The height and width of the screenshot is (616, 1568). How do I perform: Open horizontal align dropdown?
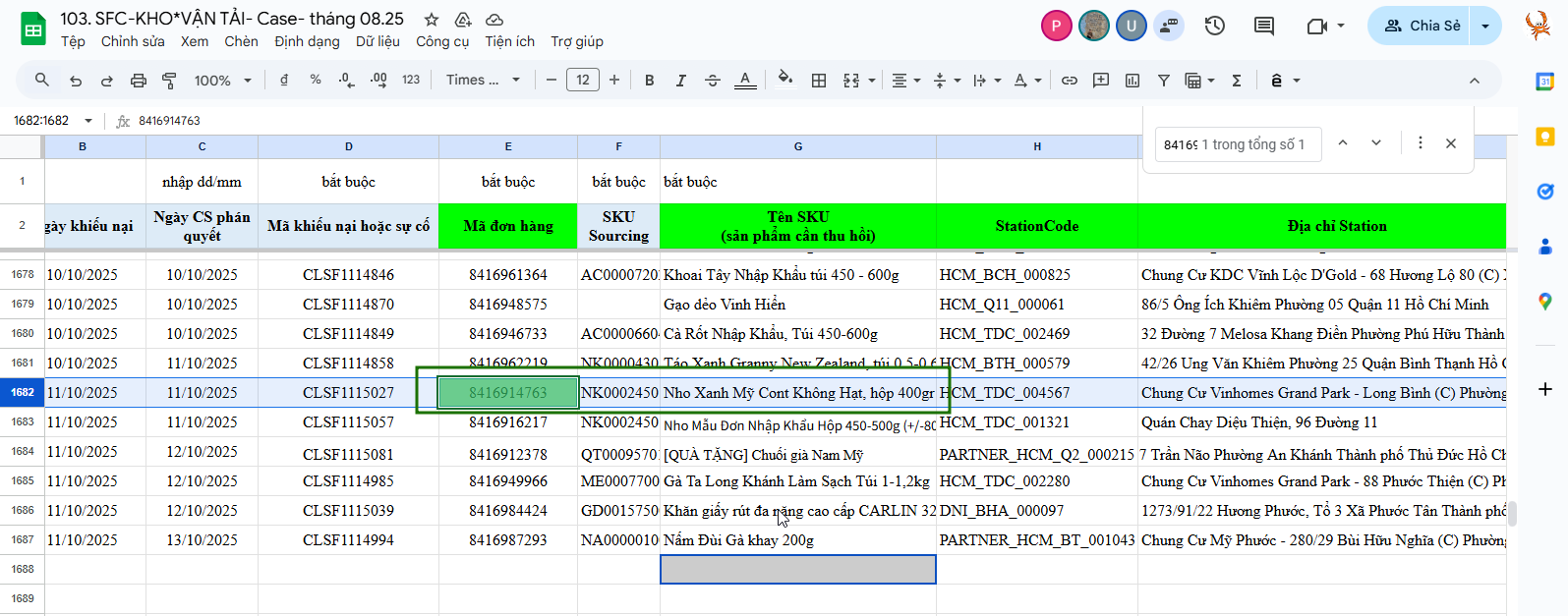pyautogui.click(x=905, y=81)
